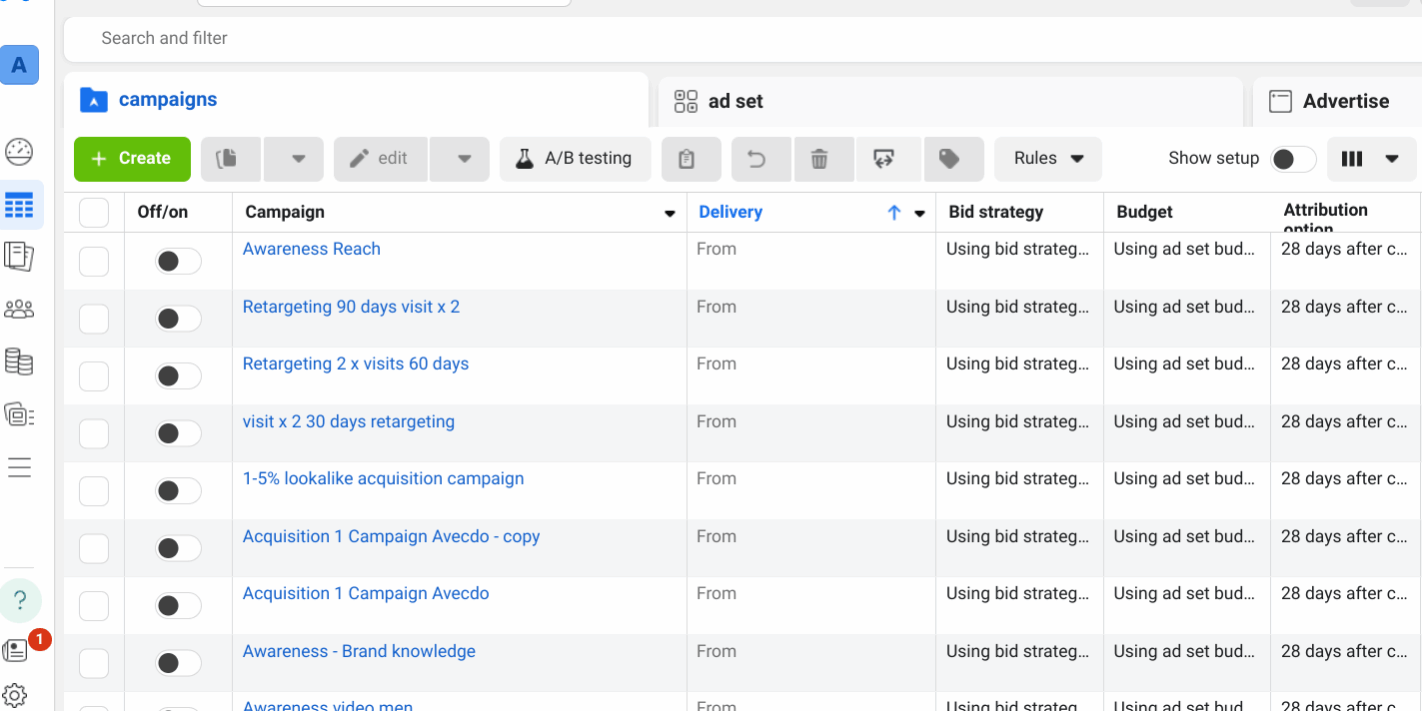
Task: Expand the Rules dropdown
Action: [x=1048, y=159]
